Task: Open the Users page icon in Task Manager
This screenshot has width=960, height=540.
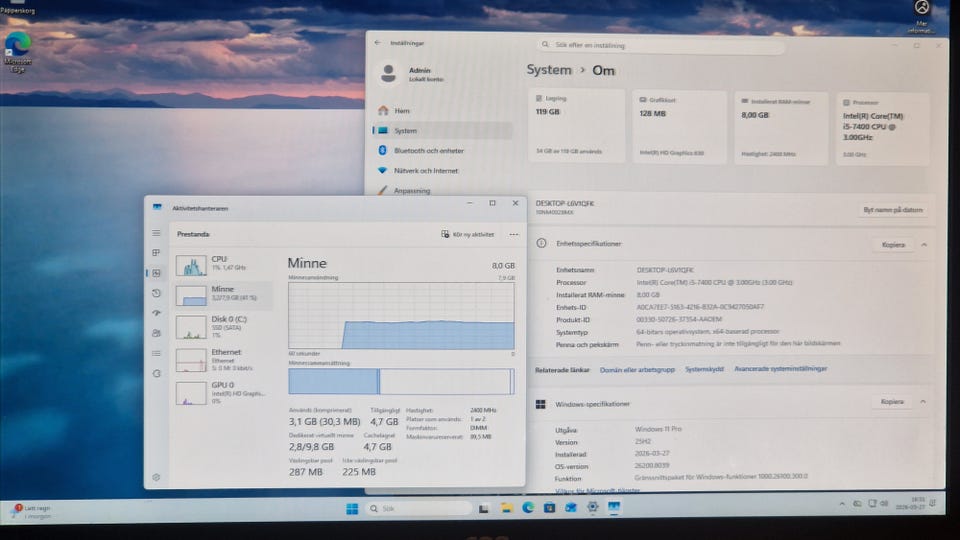Action: (156, 333)
